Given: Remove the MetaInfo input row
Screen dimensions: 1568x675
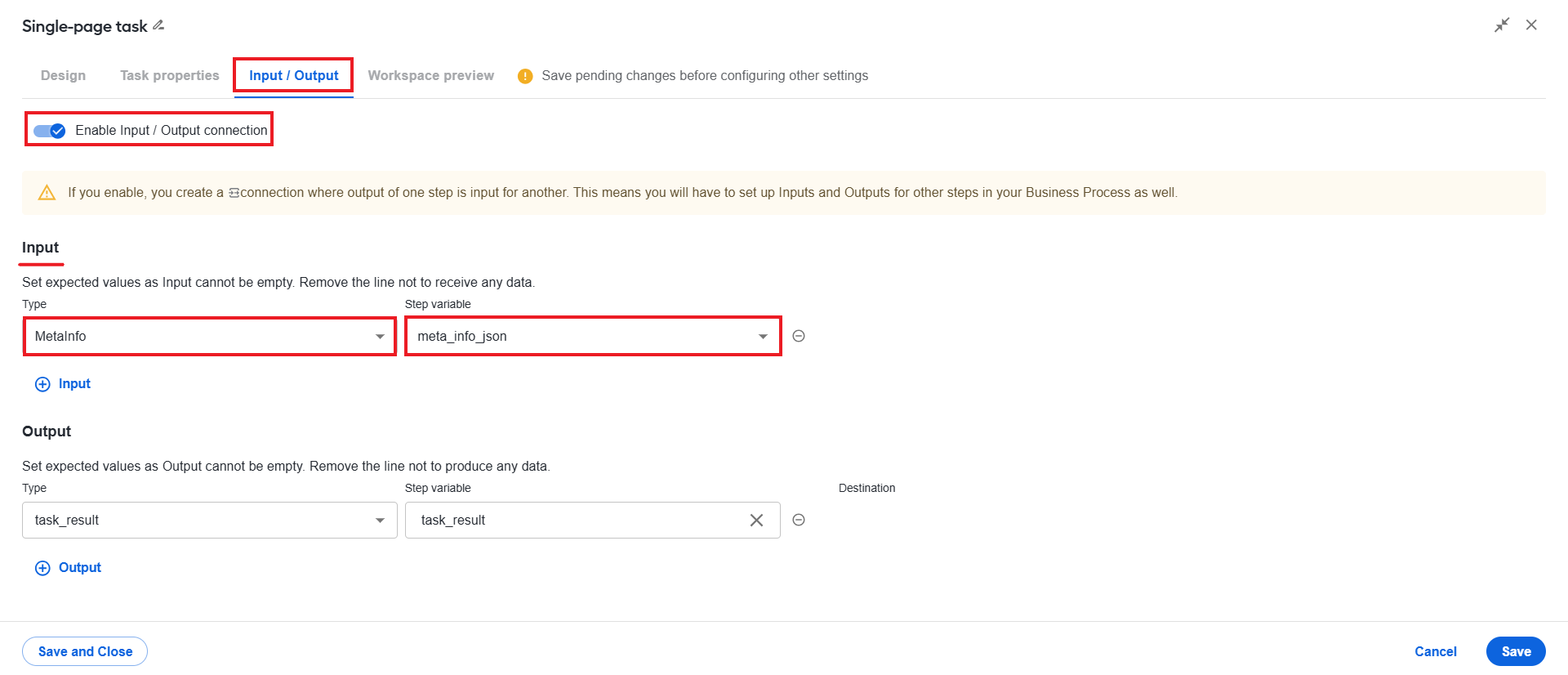Looking at the screenshot, I should (799, 336).
